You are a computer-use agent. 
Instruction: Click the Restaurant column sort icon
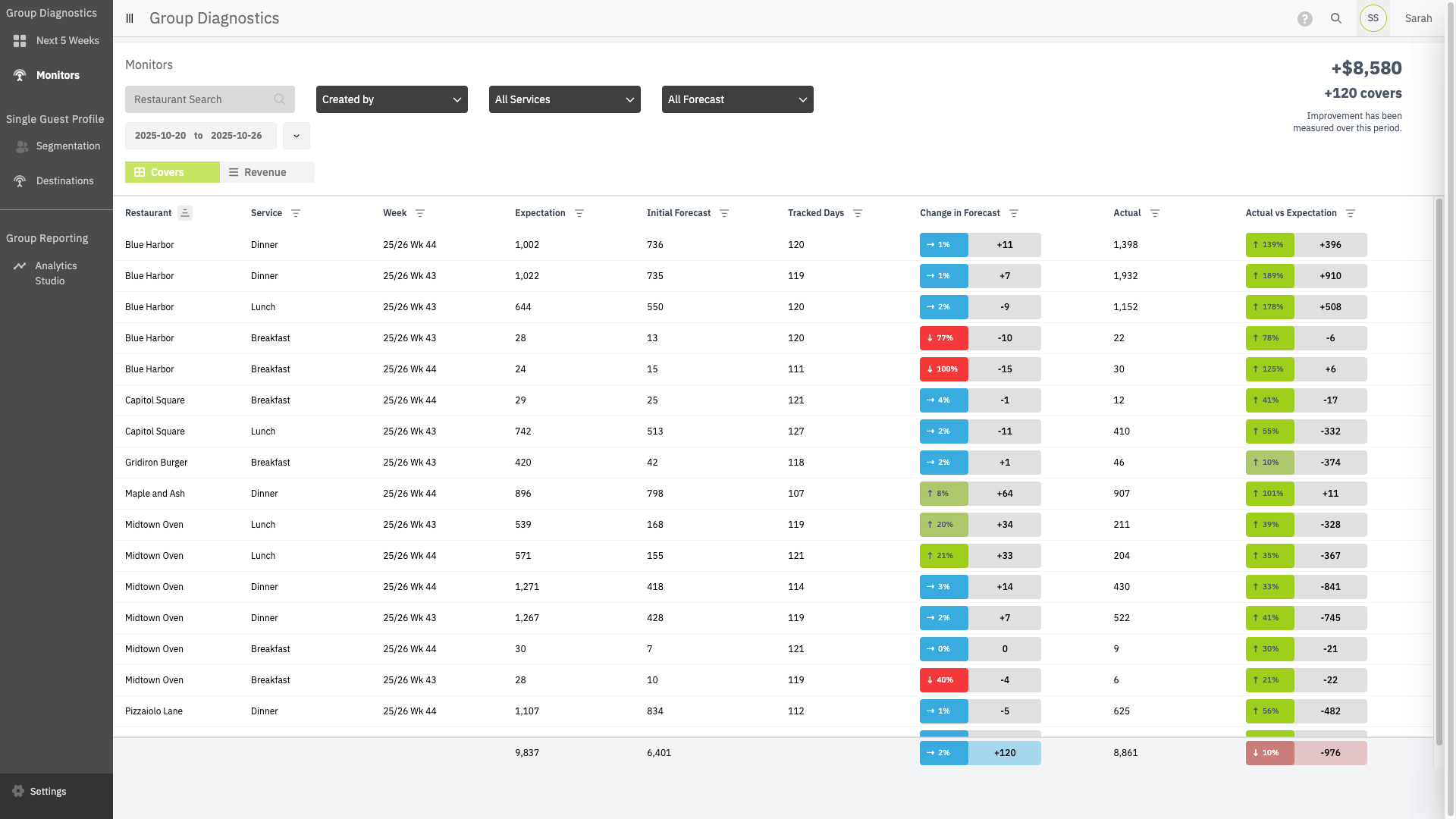pyautogui.click(x=184, y=213)
